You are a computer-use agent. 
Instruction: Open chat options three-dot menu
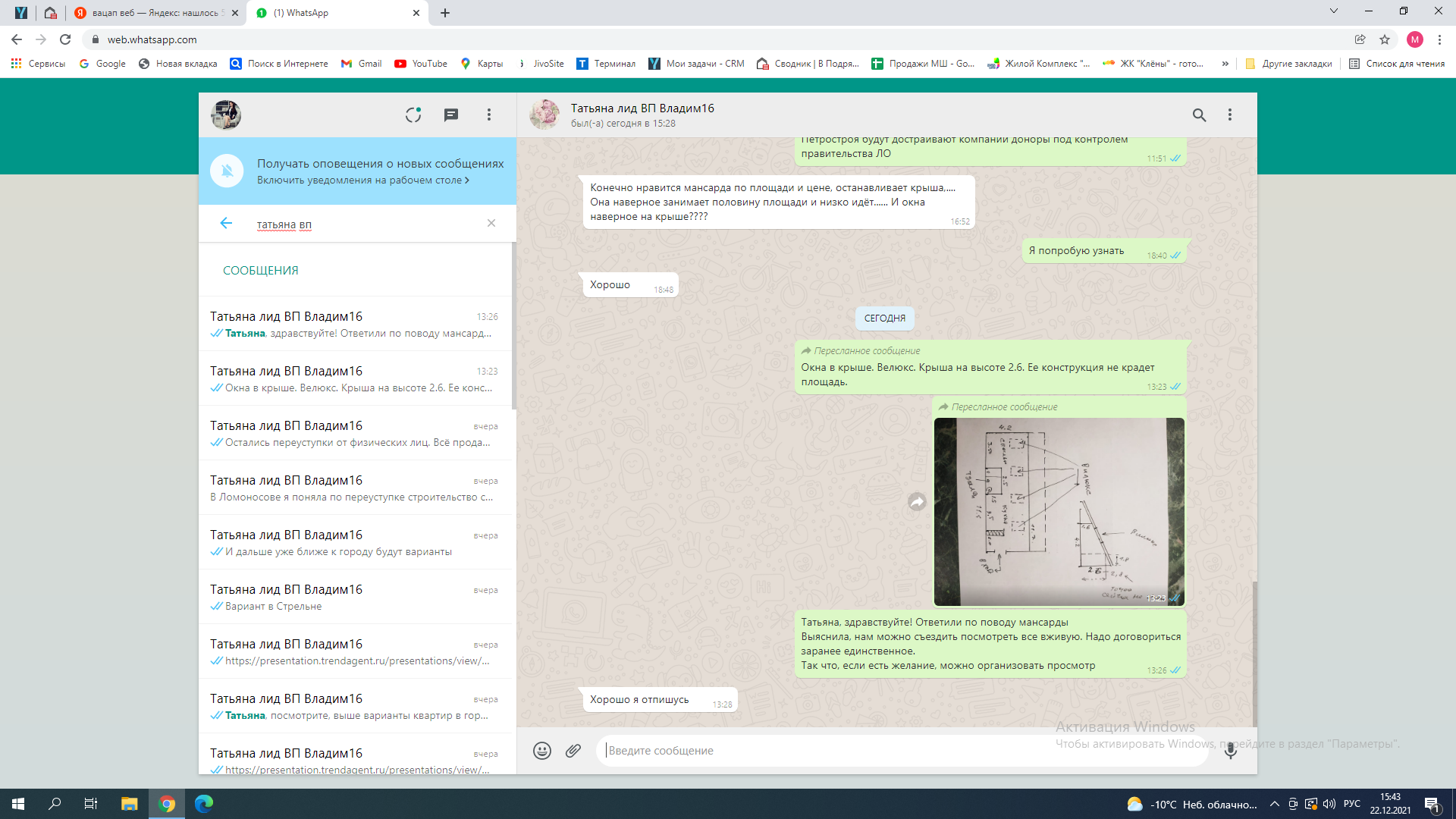click(1230, 115)
